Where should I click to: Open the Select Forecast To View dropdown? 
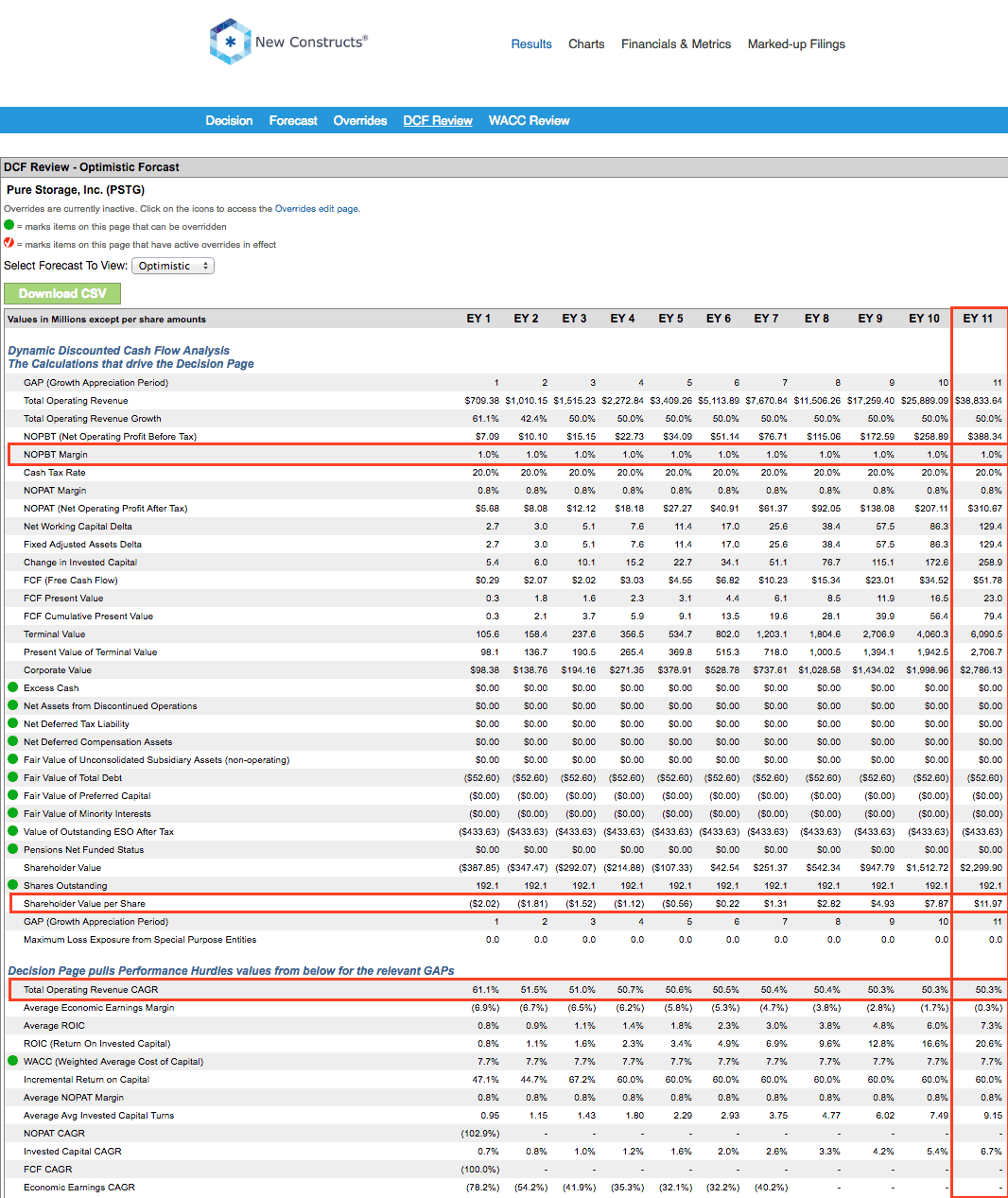173,266
